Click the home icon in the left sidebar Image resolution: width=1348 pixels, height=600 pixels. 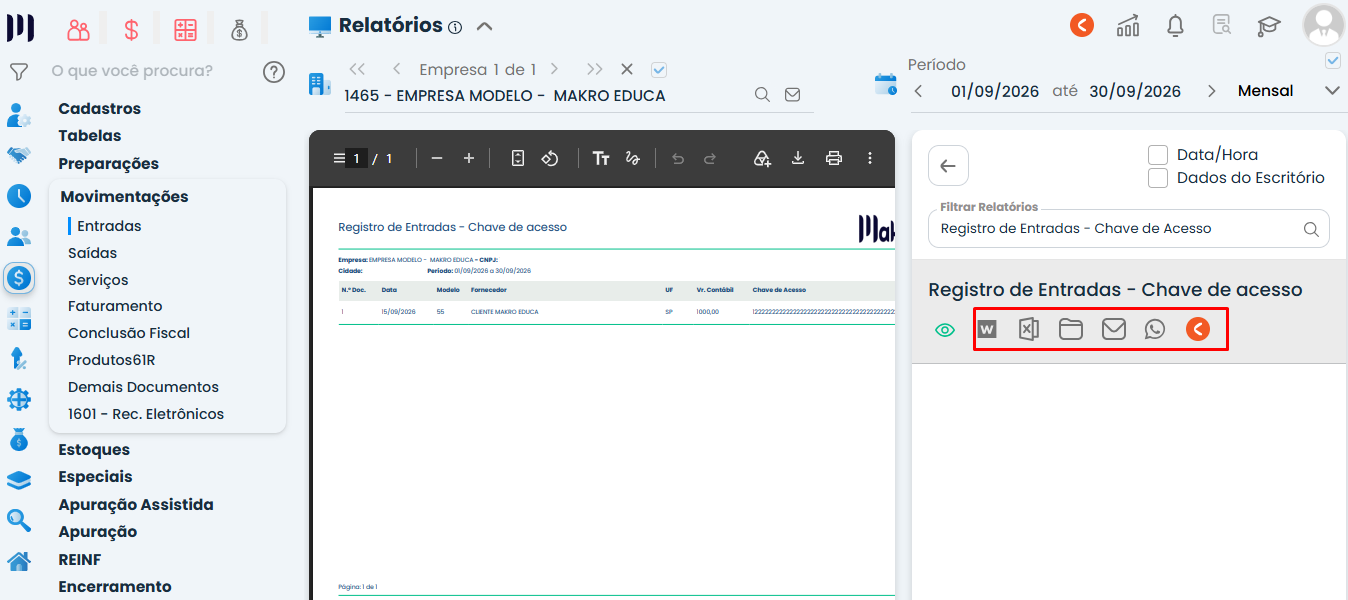click(x=18, y=561)
